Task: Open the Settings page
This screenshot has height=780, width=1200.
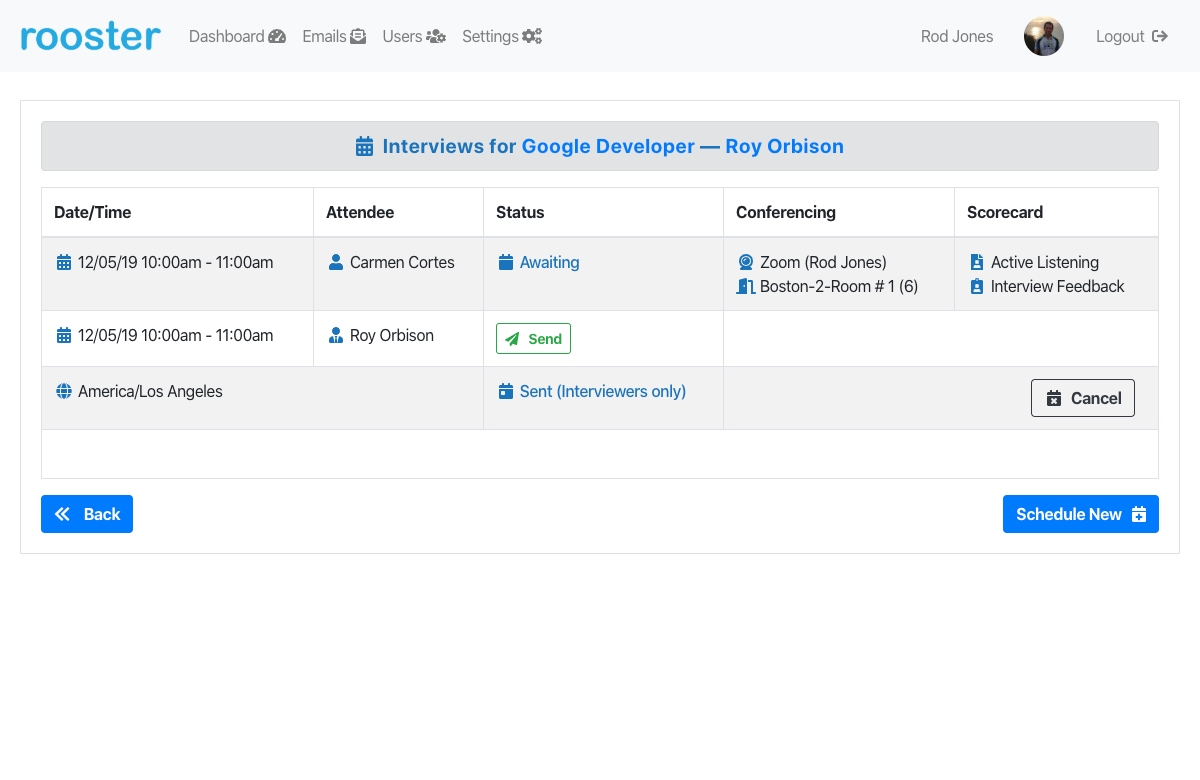Action: (501, 37)
